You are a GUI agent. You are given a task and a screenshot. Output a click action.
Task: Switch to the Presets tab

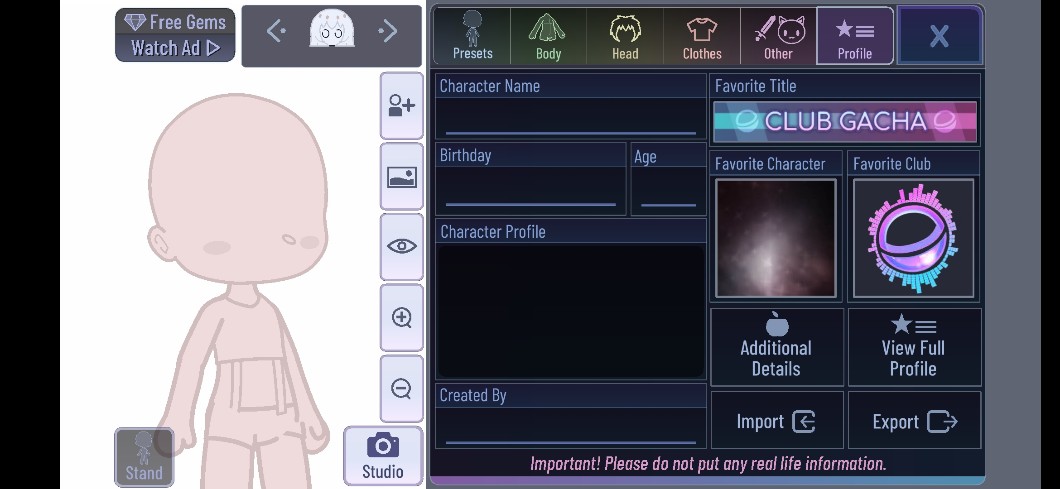473,36
